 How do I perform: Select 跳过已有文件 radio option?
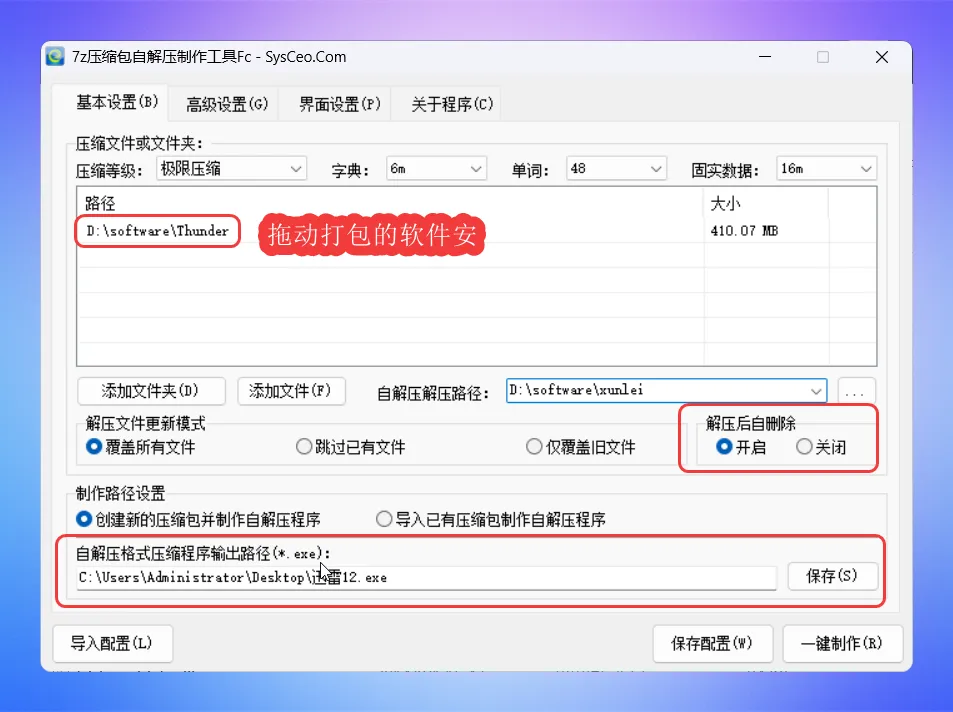point(304,447)
